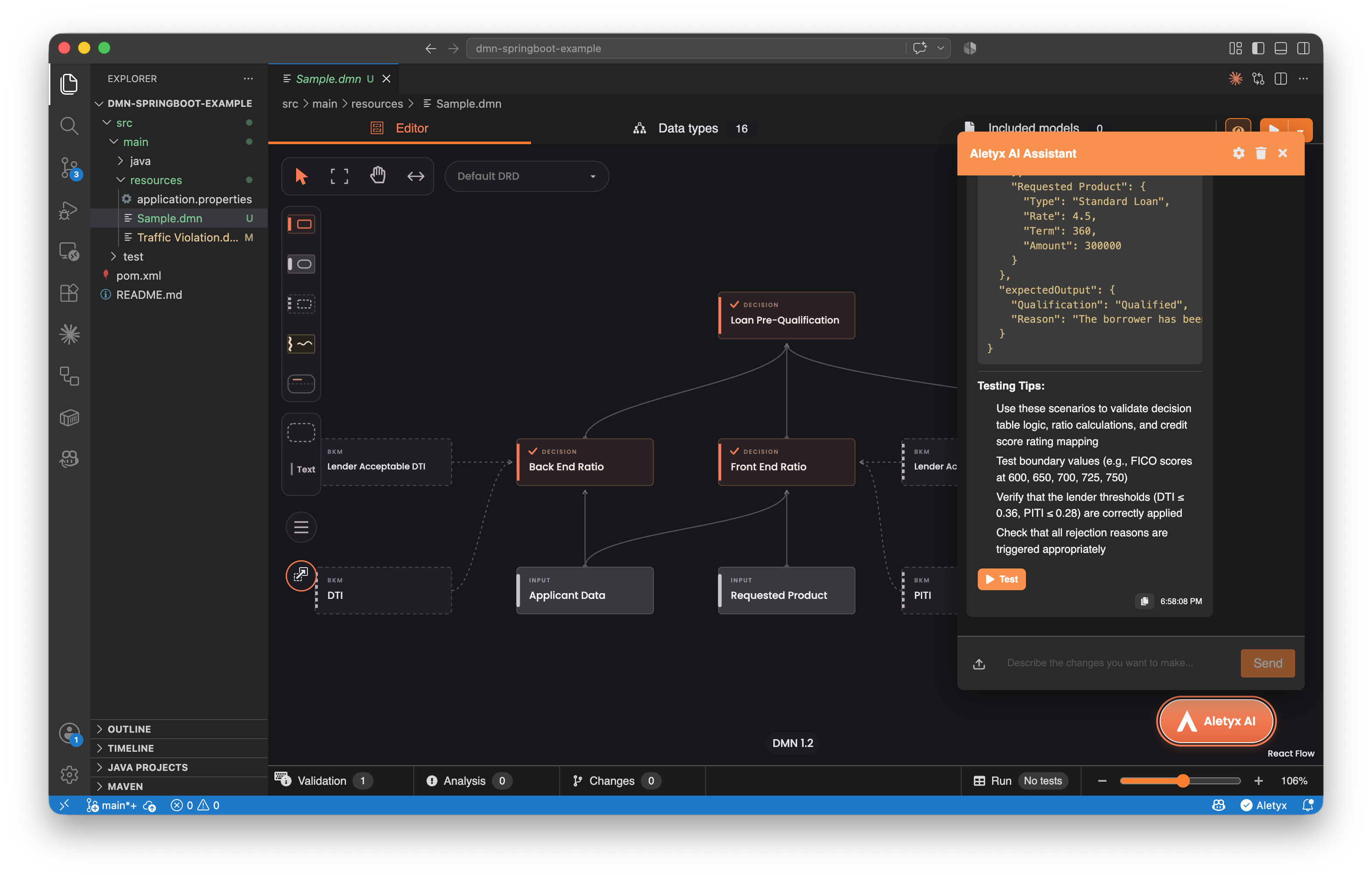Select the hand pan tool
Image resolution: width=1372 pixels, height=879 pixels.
(378, 176)
